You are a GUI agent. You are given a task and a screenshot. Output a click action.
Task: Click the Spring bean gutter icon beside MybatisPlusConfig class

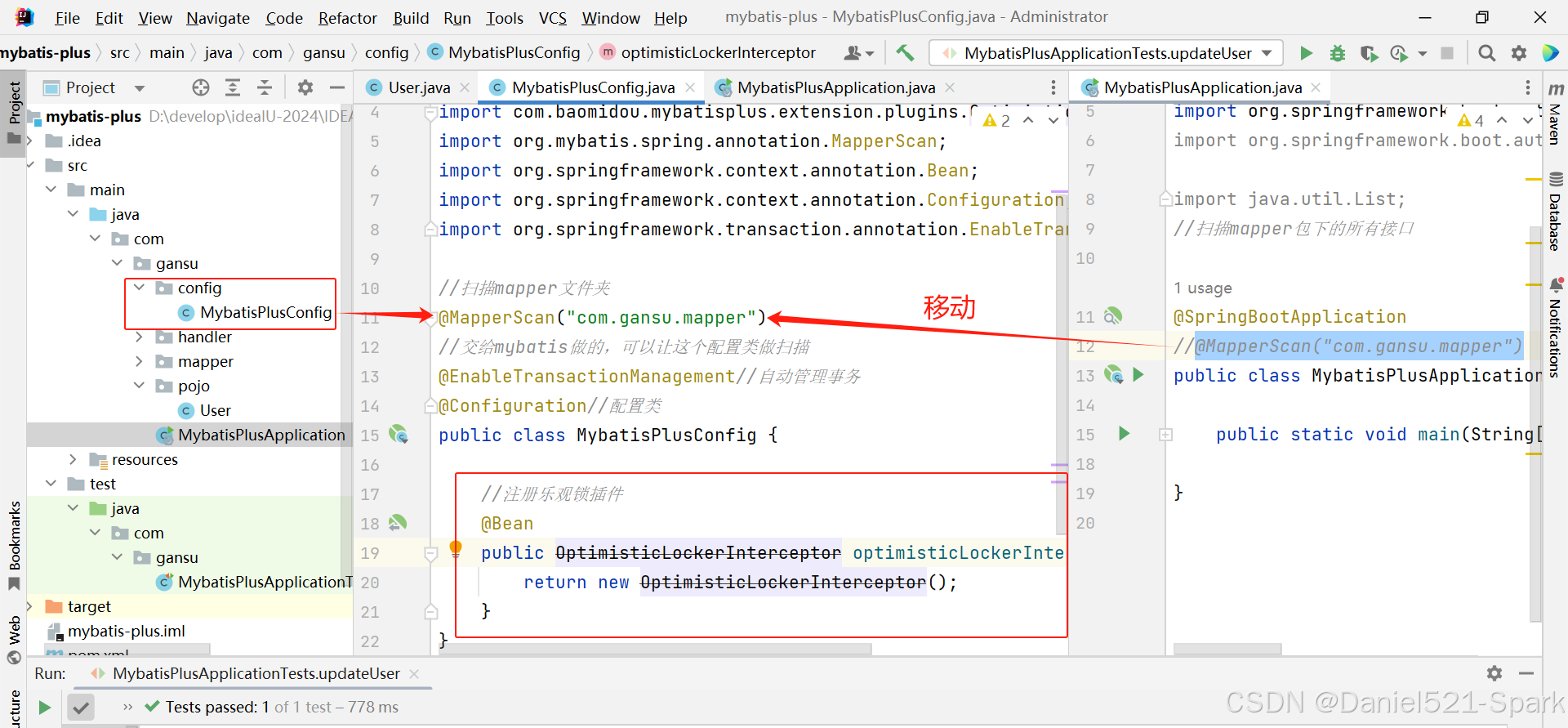[399, 435]
